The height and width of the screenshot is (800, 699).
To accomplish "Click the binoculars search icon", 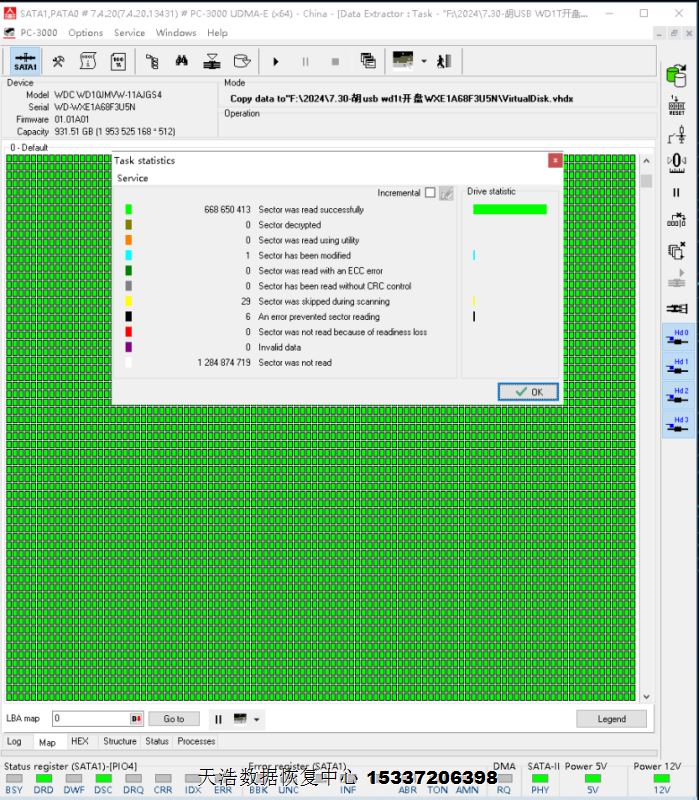I will coord(181,61).
